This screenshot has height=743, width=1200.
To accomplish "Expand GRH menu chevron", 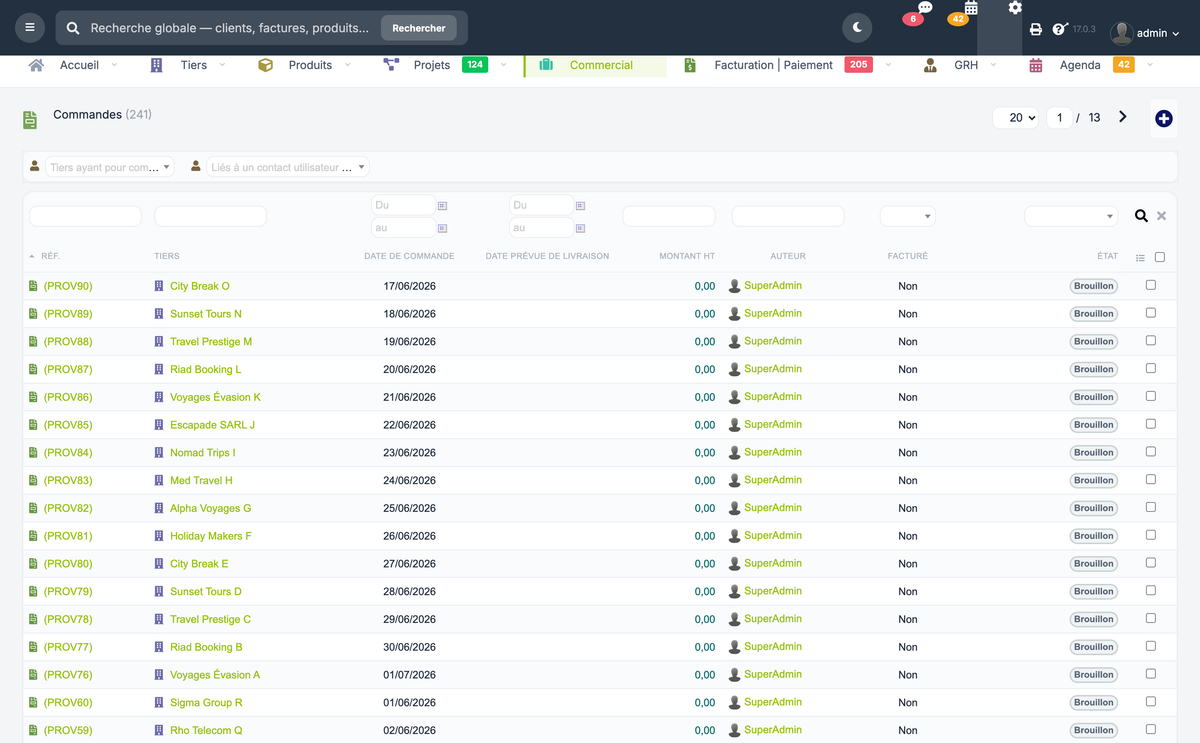I will [993, 65].
